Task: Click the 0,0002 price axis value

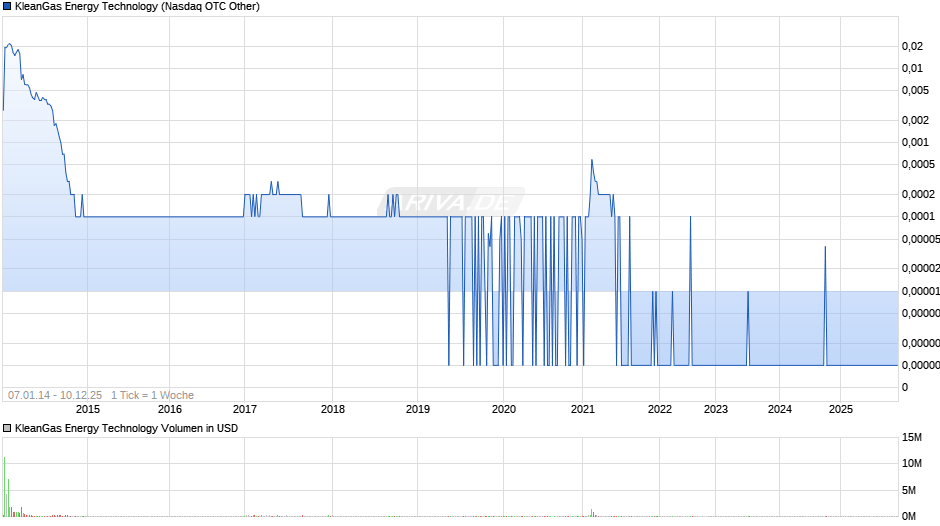Action: [x=918, y=194]
